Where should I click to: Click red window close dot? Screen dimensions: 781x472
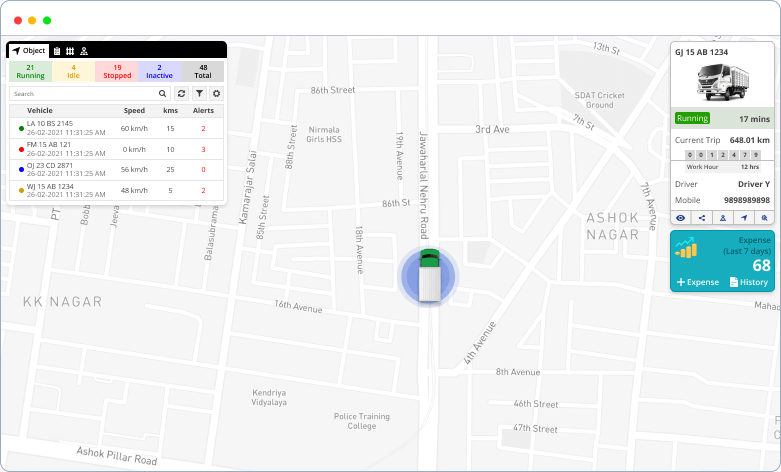pos(18,20)
